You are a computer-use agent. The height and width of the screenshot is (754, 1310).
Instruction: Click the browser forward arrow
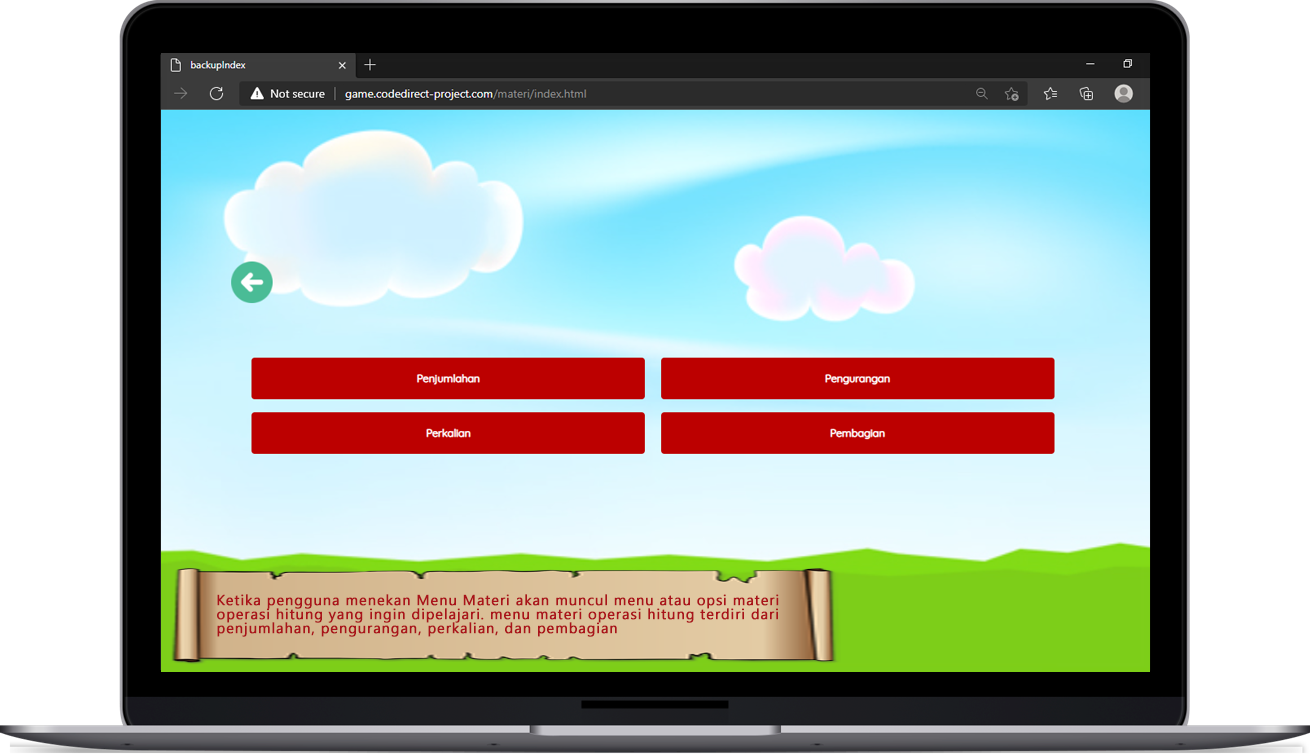pyautogui.click(x=181, y=94)
